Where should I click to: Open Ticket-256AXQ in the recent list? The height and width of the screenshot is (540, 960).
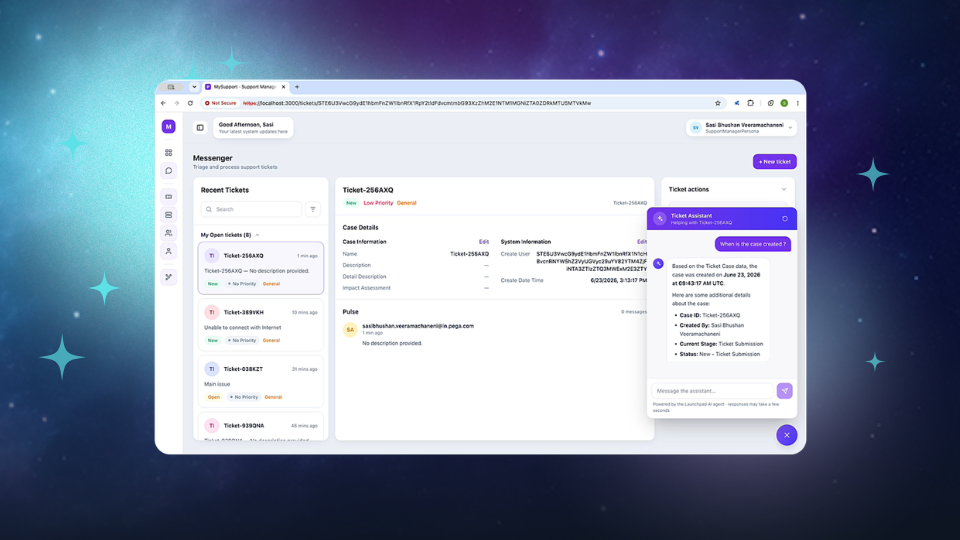pos(261,268)
